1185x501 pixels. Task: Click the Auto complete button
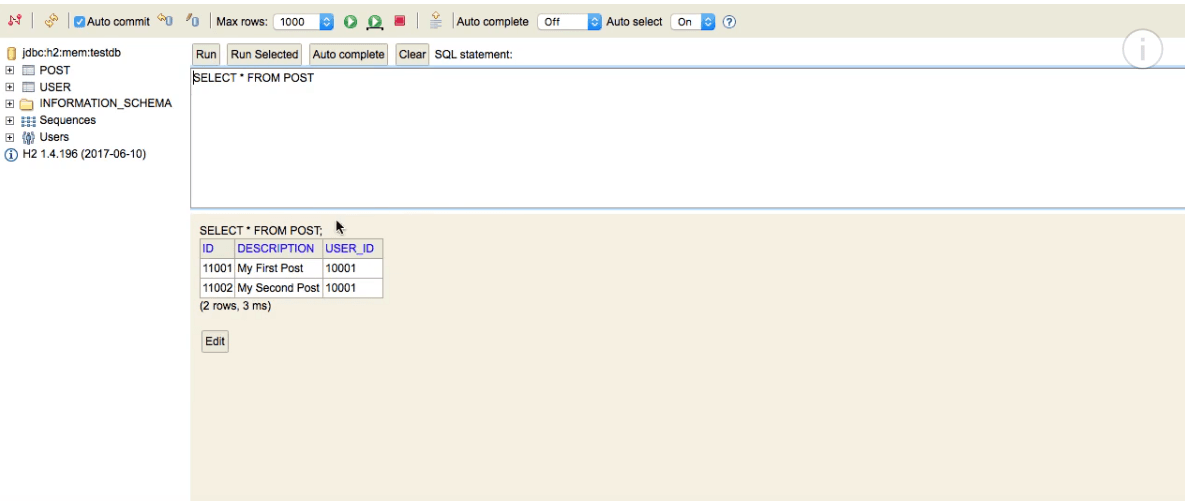[348, 54]
